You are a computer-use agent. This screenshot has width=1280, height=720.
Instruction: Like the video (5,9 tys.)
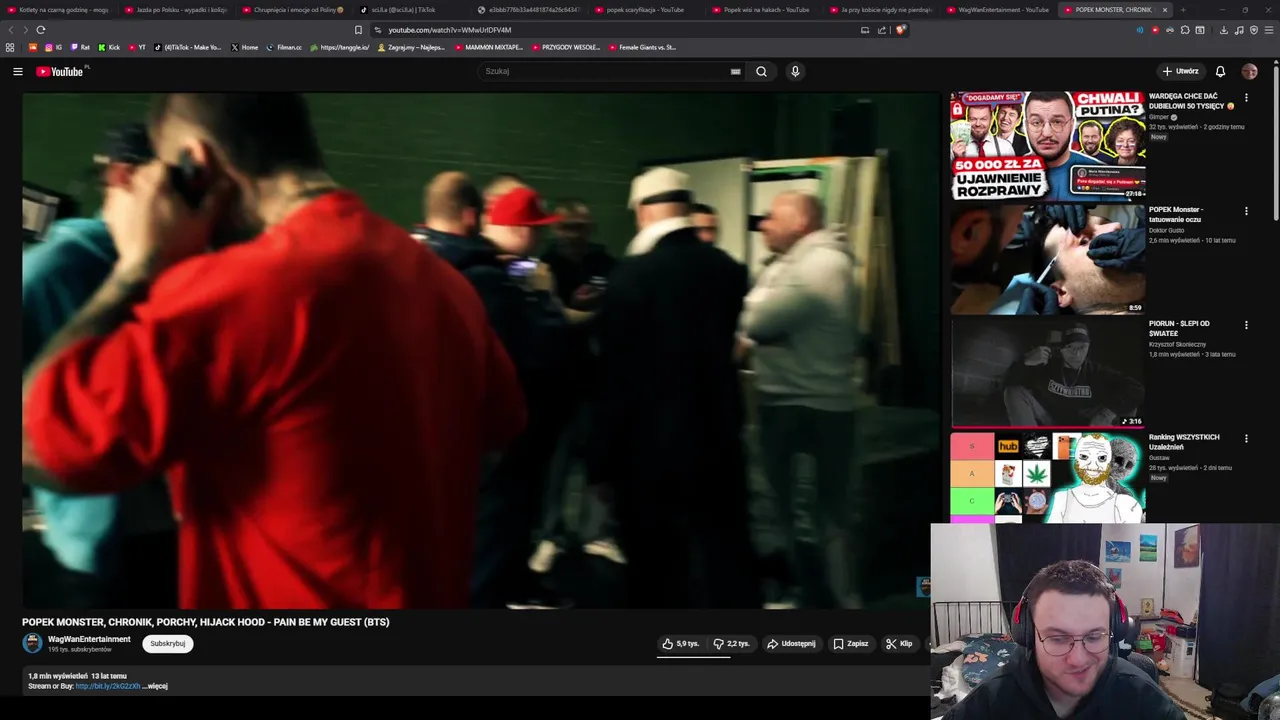point(680,644)
